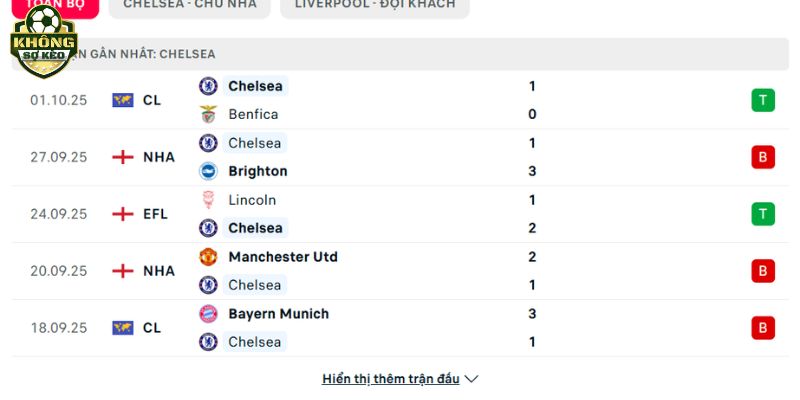
Task: Click the red B badge for Brighton match
Action: [763, 157]
